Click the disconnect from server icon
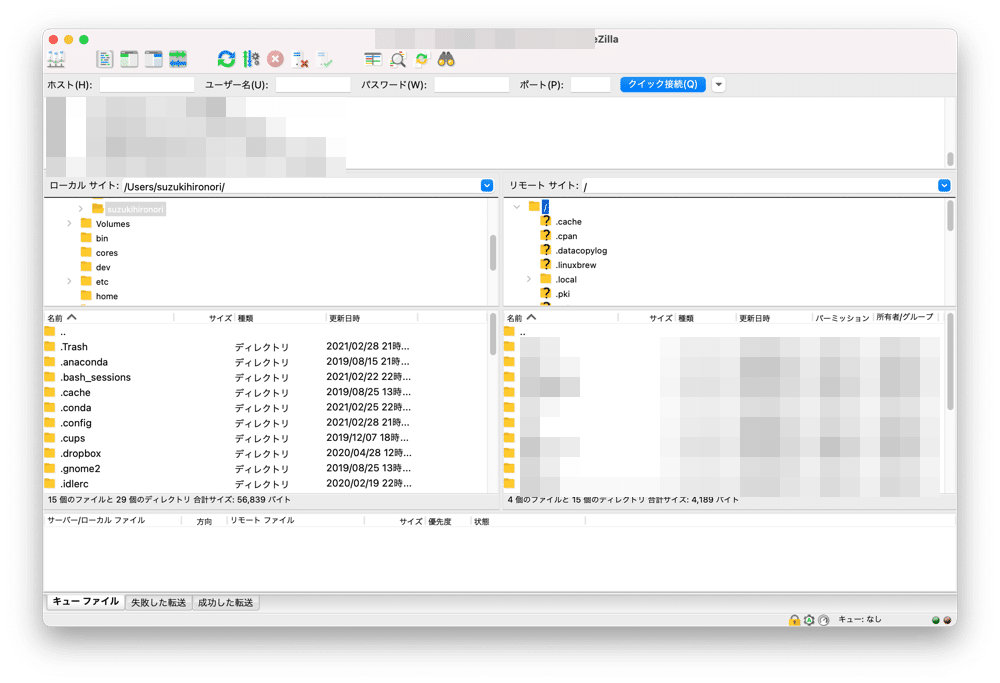This screenshot has height=683, width=1000. (300, 59)
